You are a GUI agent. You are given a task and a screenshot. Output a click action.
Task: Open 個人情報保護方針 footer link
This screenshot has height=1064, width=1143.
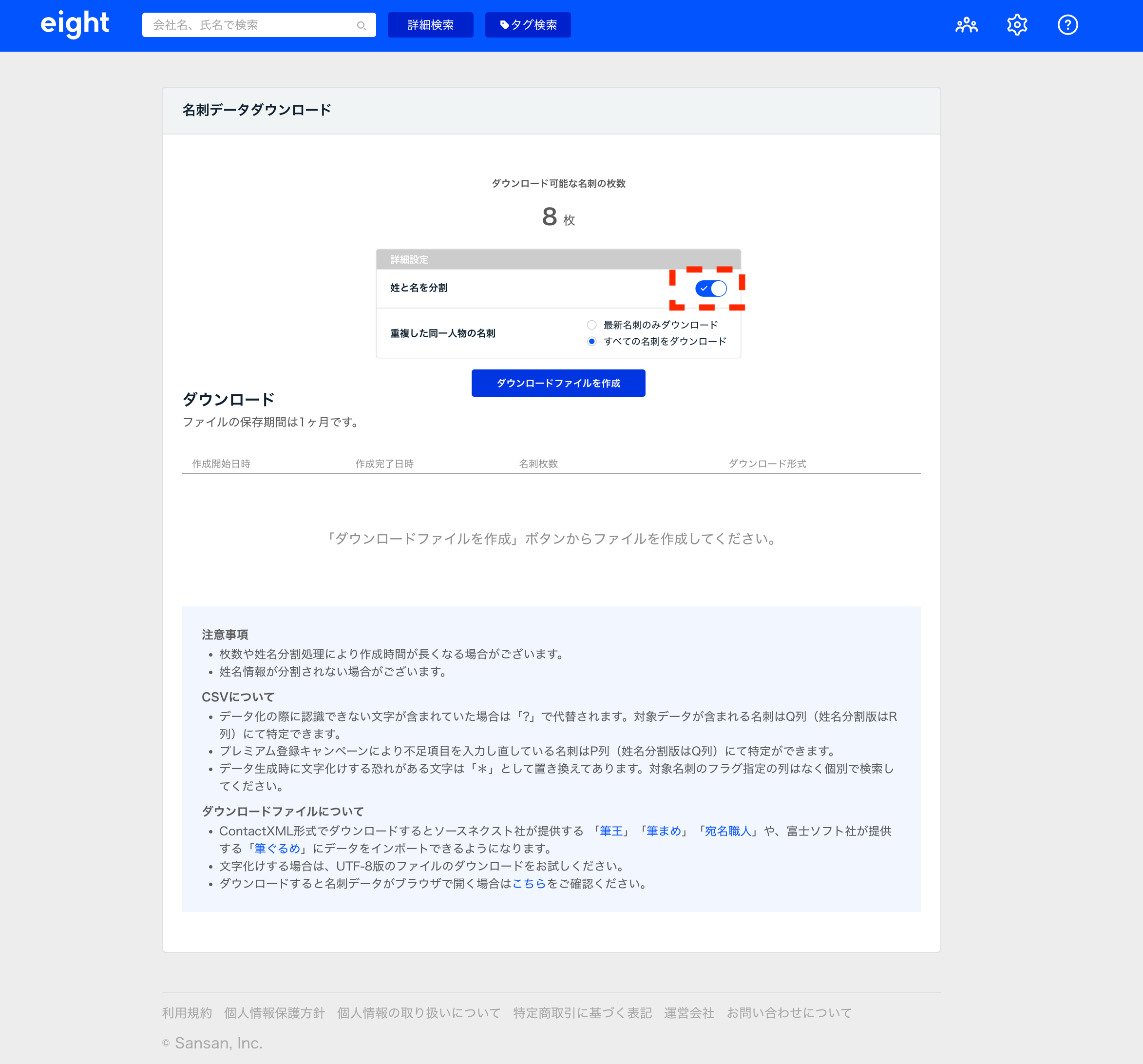click(274, 1013)
